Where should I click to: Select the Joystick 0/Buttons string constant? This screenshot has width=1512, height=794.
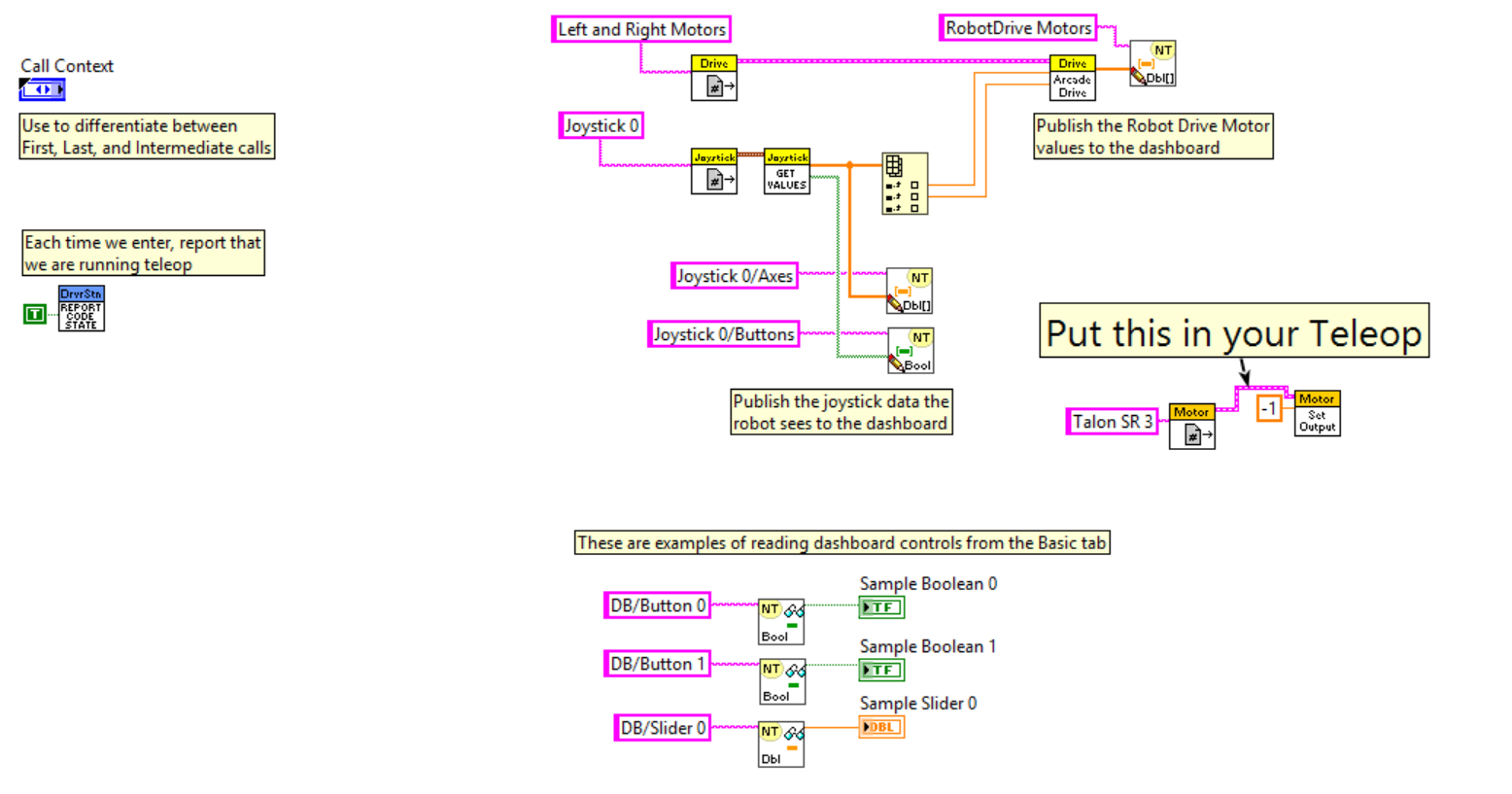724,334
